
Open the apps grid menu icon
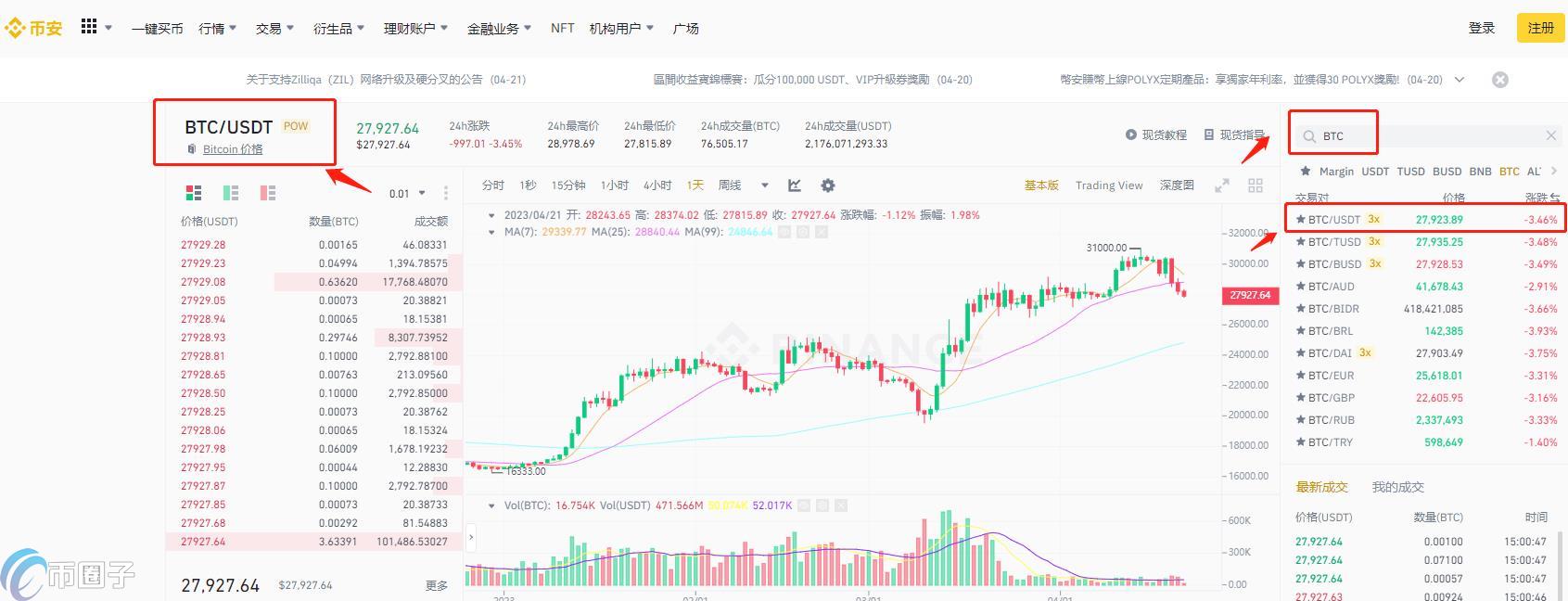click(x=89, y=27)
